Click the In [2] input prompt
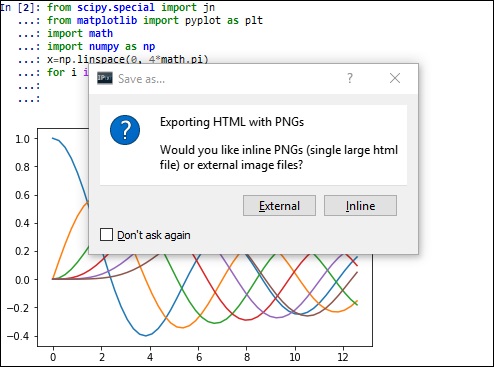 coord(20,7)
